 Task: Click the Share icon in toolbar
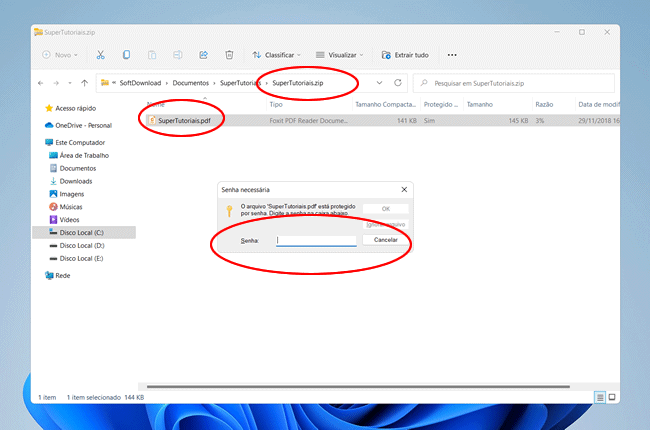point(203,55)
